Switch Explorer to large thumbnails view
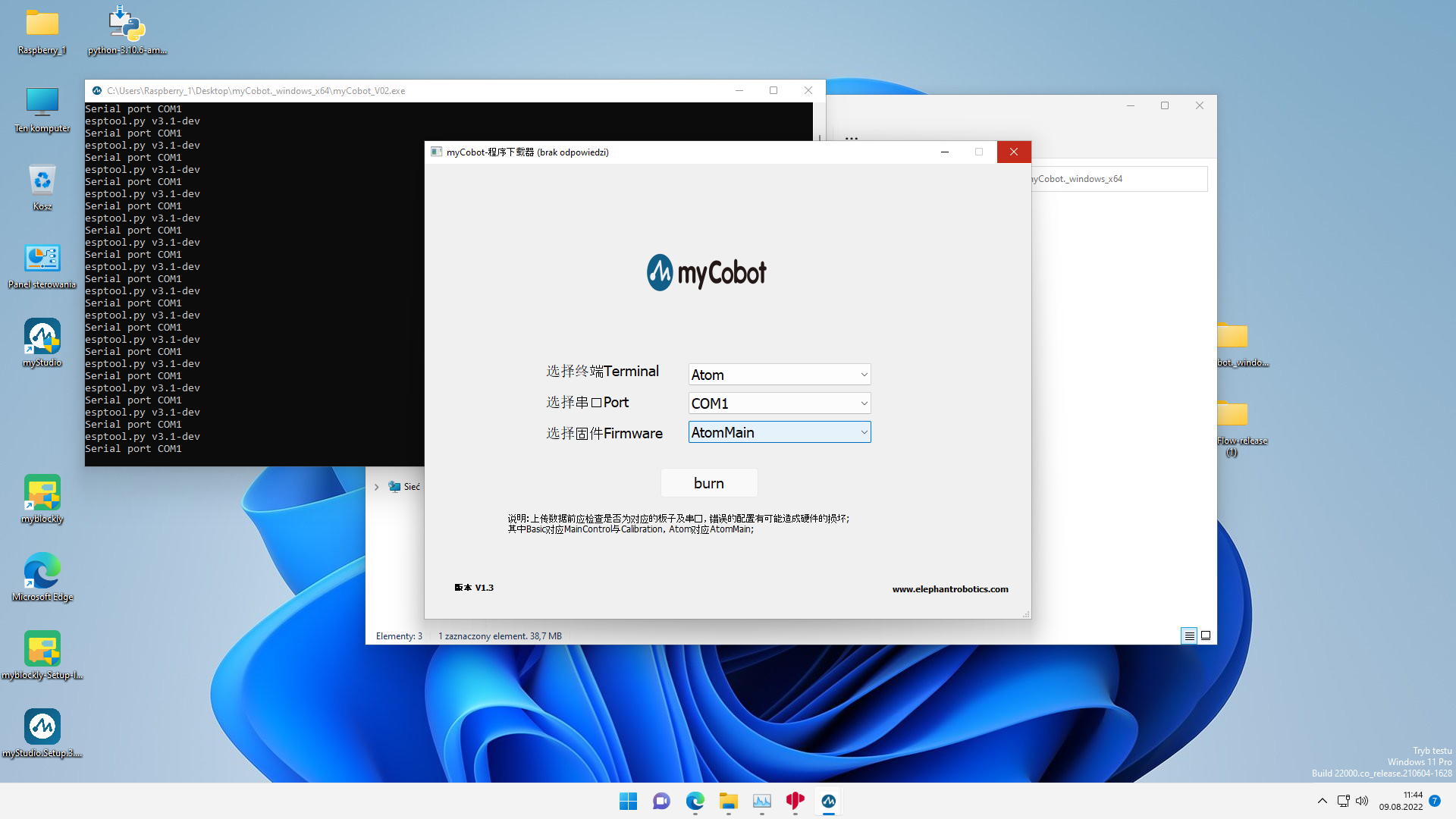The image size is (1456, 819). tap(1206, 635)
